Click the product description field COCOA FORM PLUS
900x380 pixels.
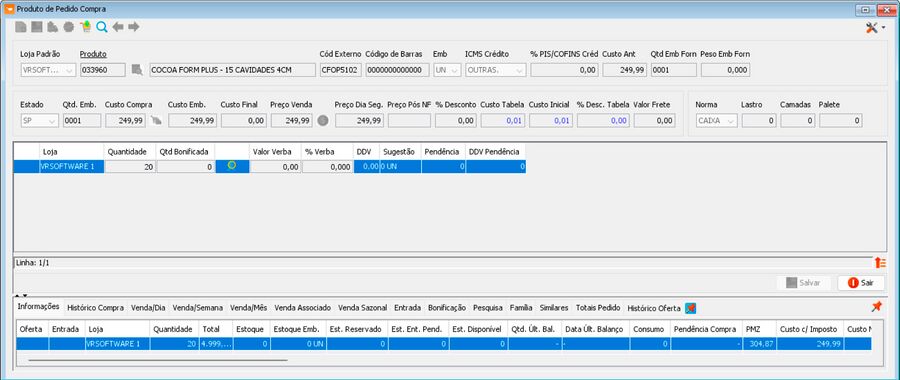point(232,70)
